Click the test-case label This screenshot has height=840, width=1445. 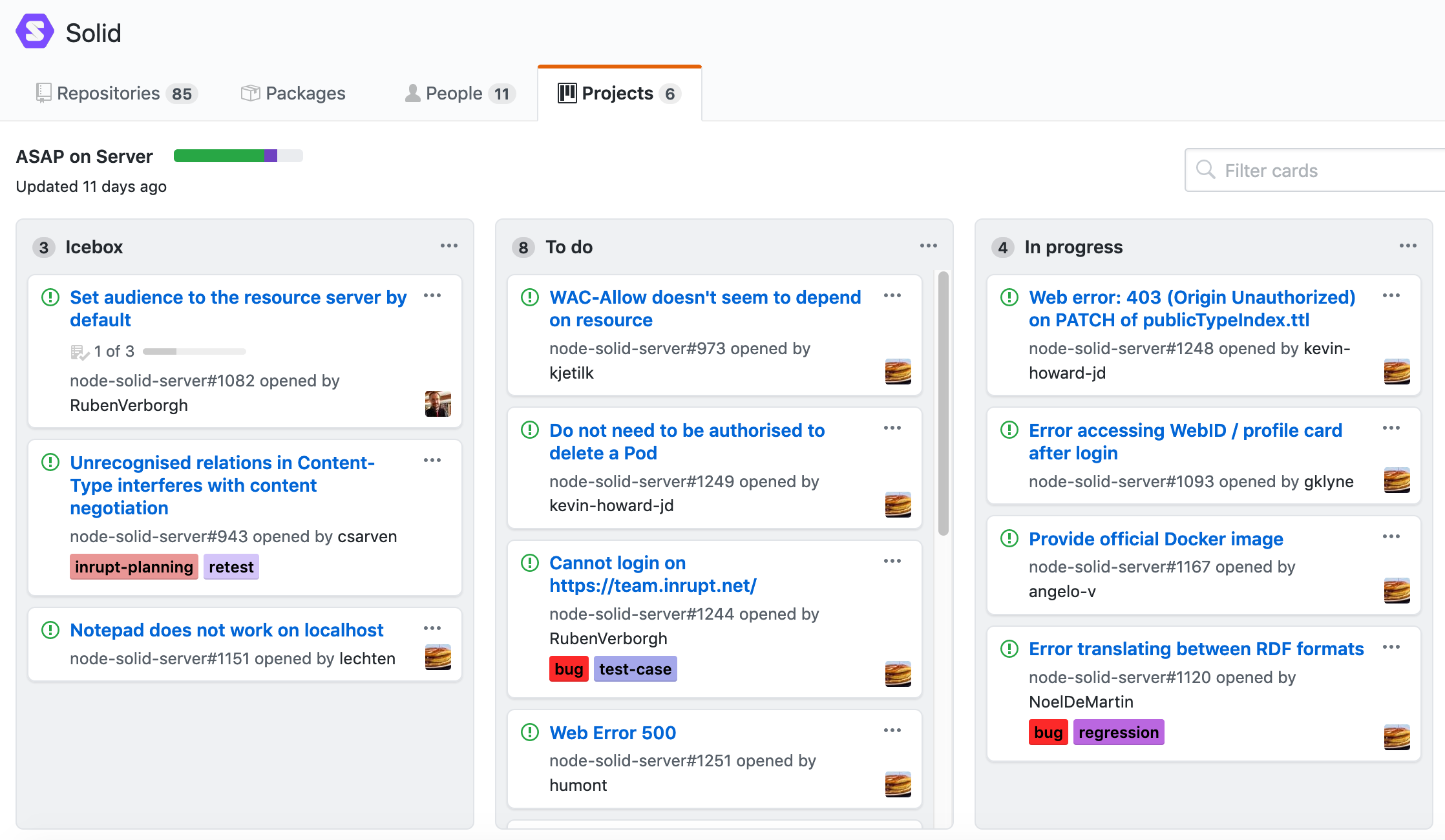point(635,669)
